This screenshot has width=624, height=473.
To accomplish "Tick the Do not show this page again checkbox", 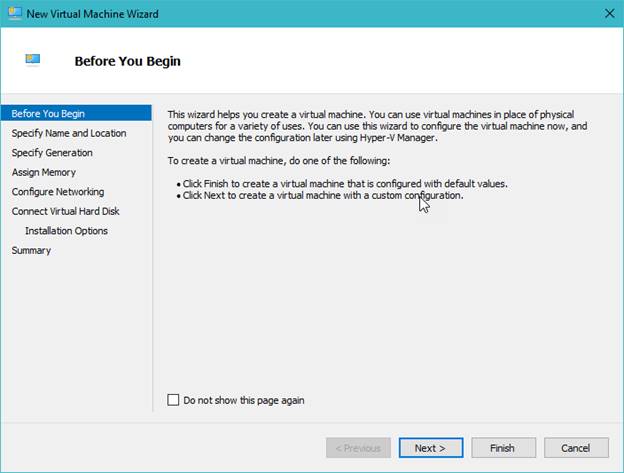I will click(x=173, y=400).
